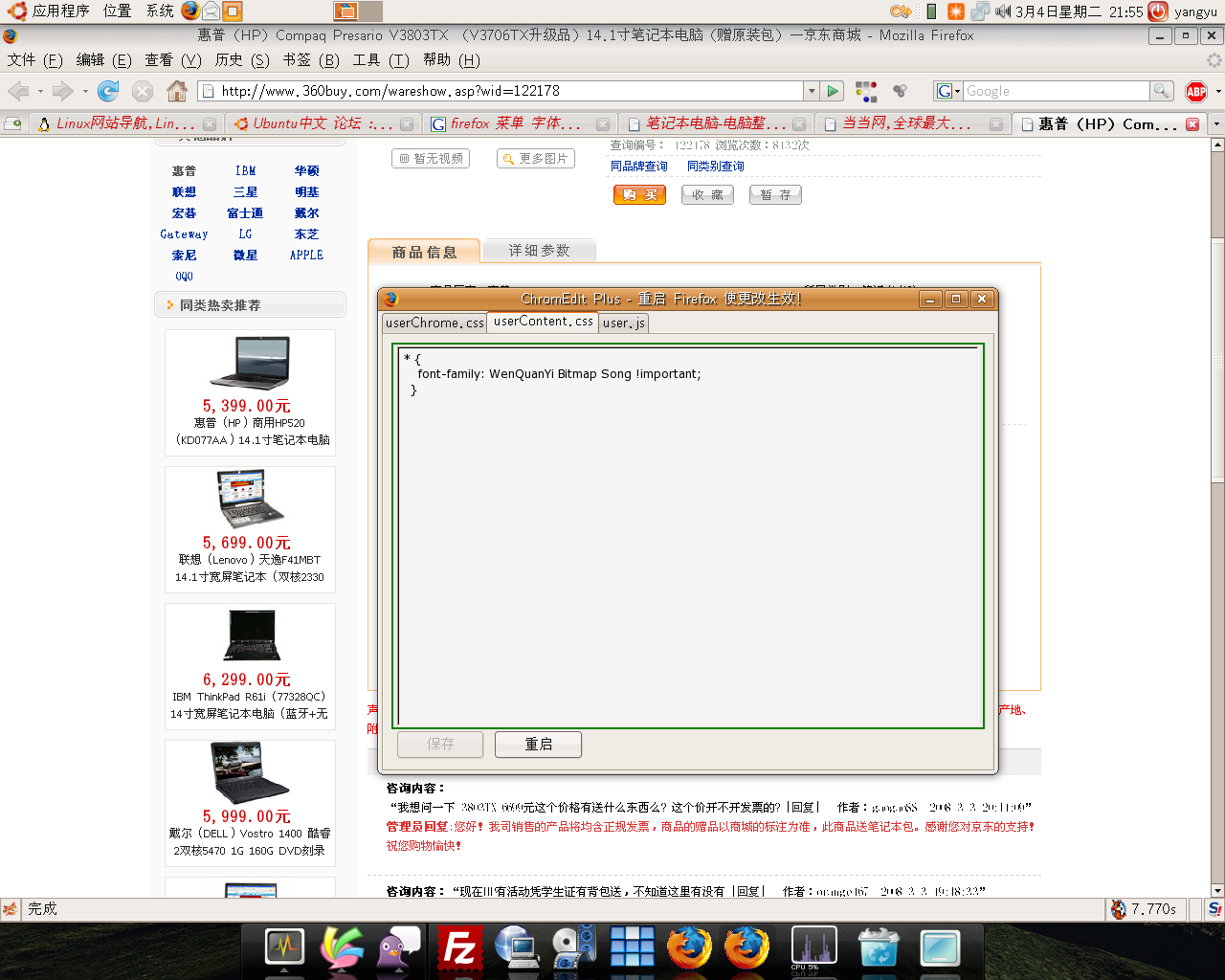Screen dimensions: 1225x980
Task: Open the Adblock Plus dropdown arrow
Action: 1217,92
